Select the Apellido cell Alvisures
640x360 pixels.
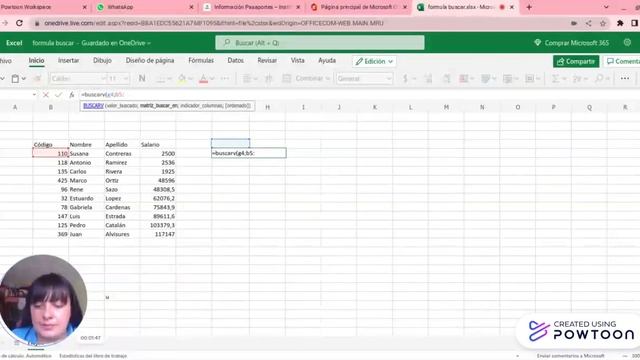[122, 234]
